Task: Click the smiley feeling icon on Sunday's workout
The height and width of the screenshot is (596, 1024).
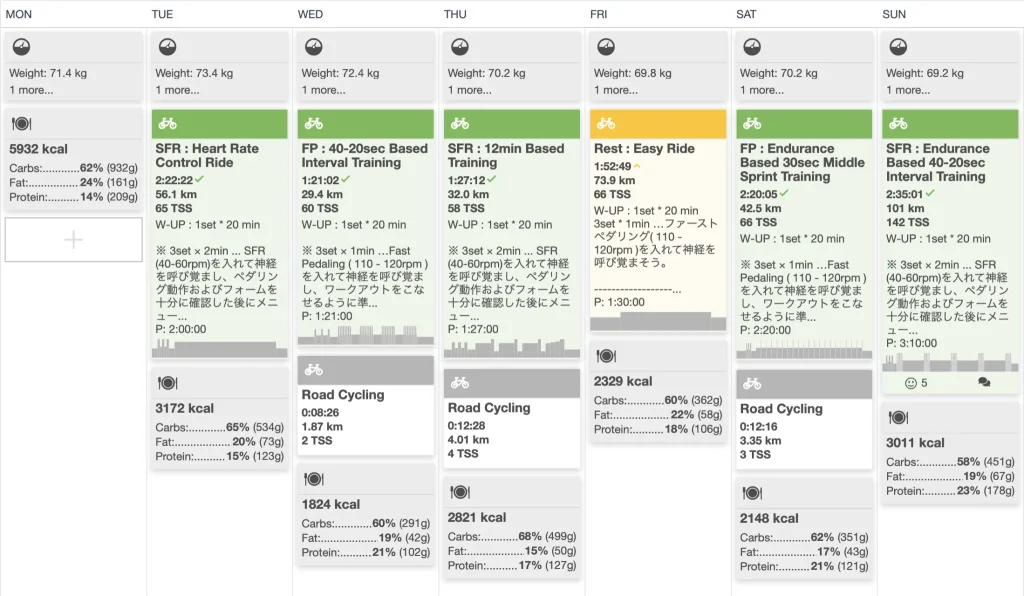Action: click(910, 383)
